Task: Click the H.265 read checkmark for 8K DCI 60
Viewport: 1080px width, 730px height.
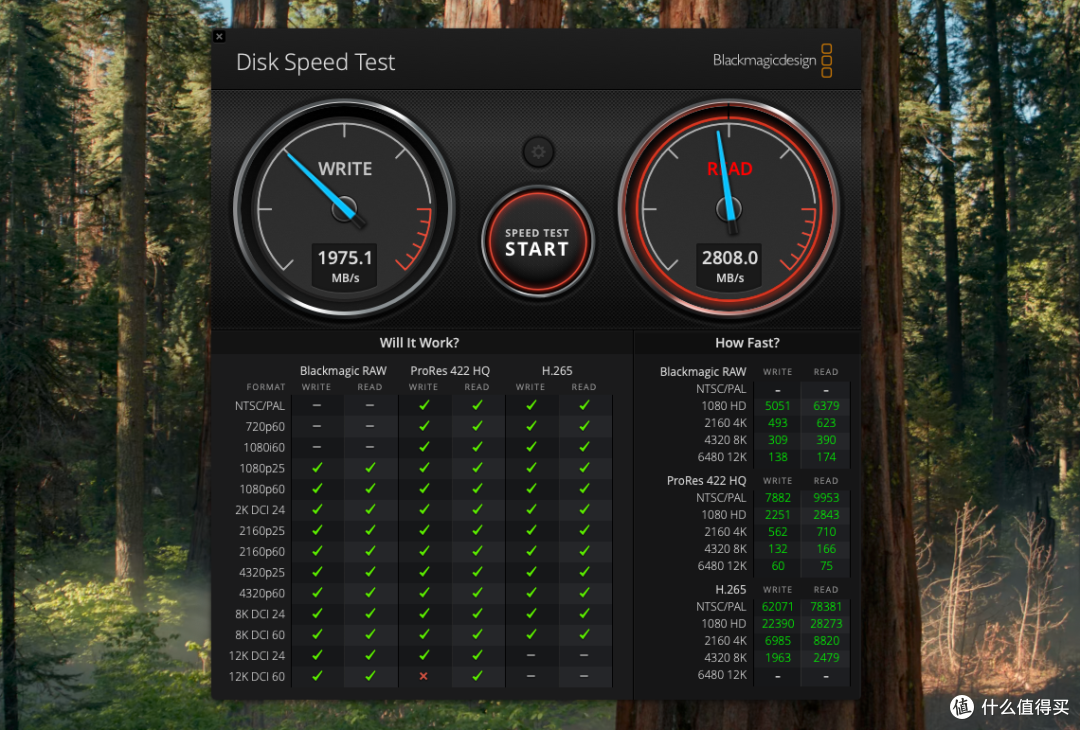Action: pos(584,634)
